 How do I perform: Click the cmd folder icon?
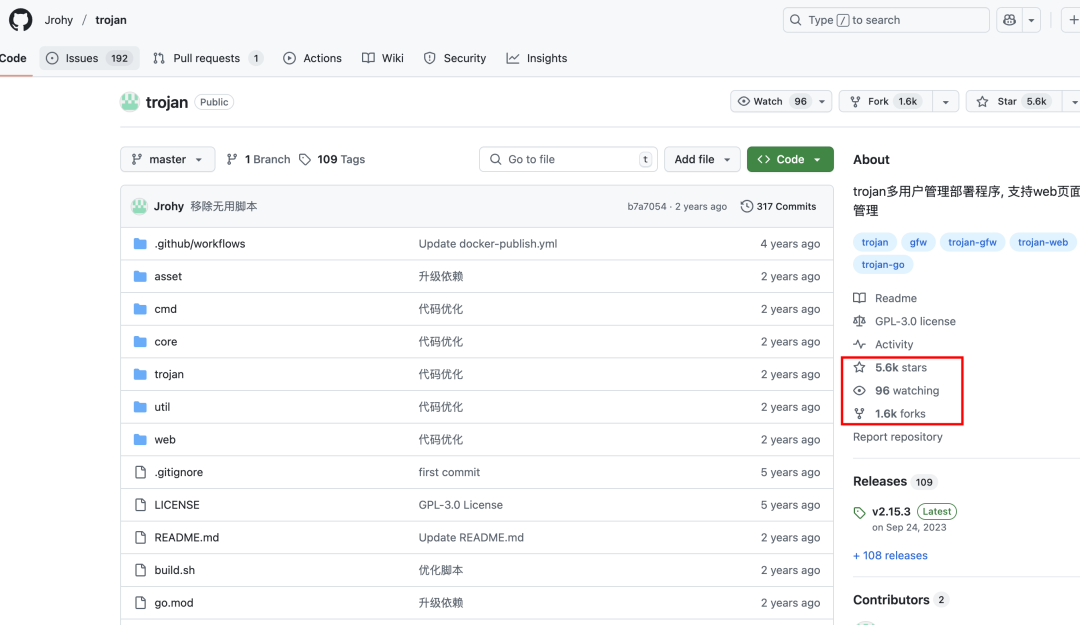pos(141,309)
